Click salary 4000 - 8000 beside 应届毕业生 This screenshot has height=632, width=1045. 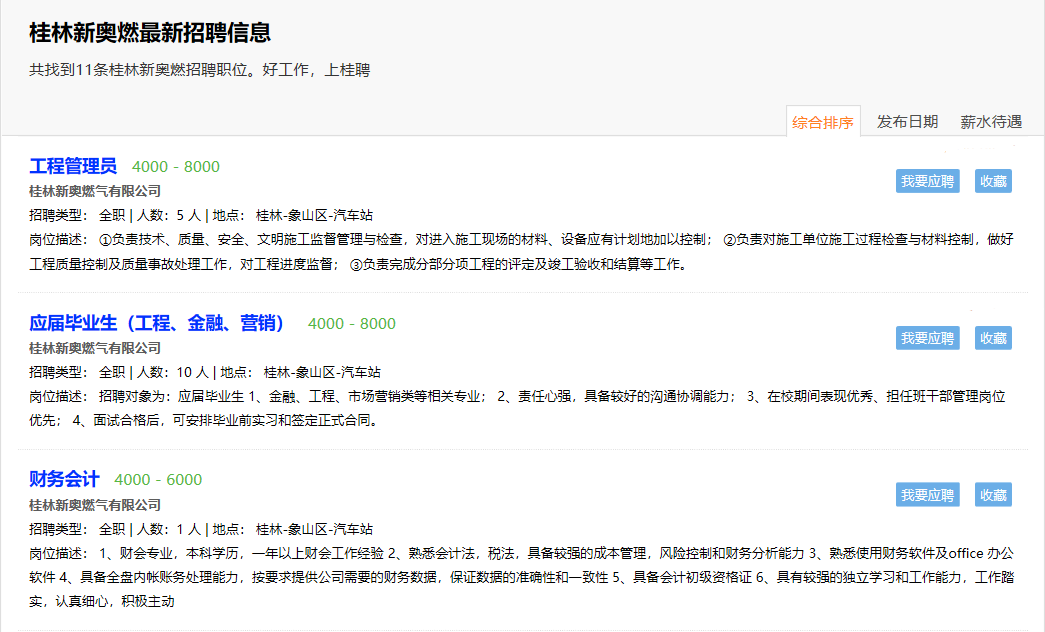click(x=352, y=323)
